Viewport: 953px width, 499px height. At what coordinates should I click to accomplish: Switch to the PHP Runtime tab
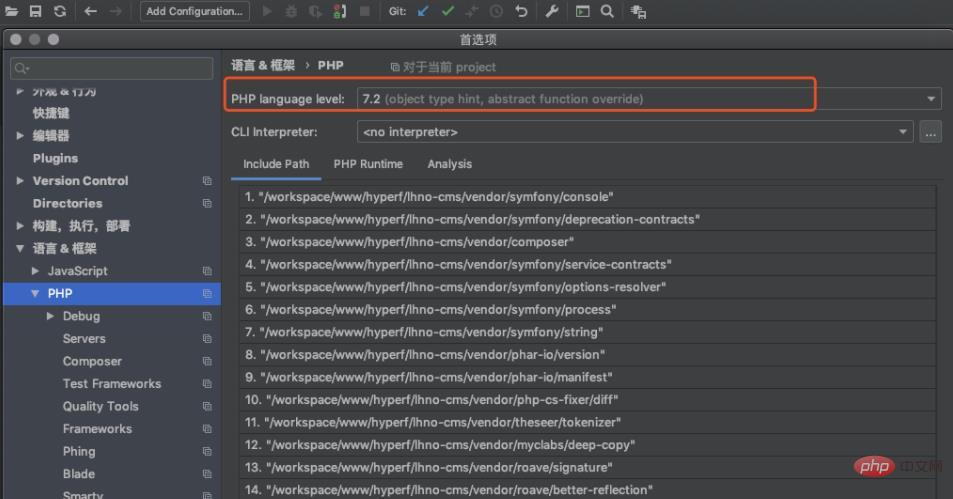(368, 164)
